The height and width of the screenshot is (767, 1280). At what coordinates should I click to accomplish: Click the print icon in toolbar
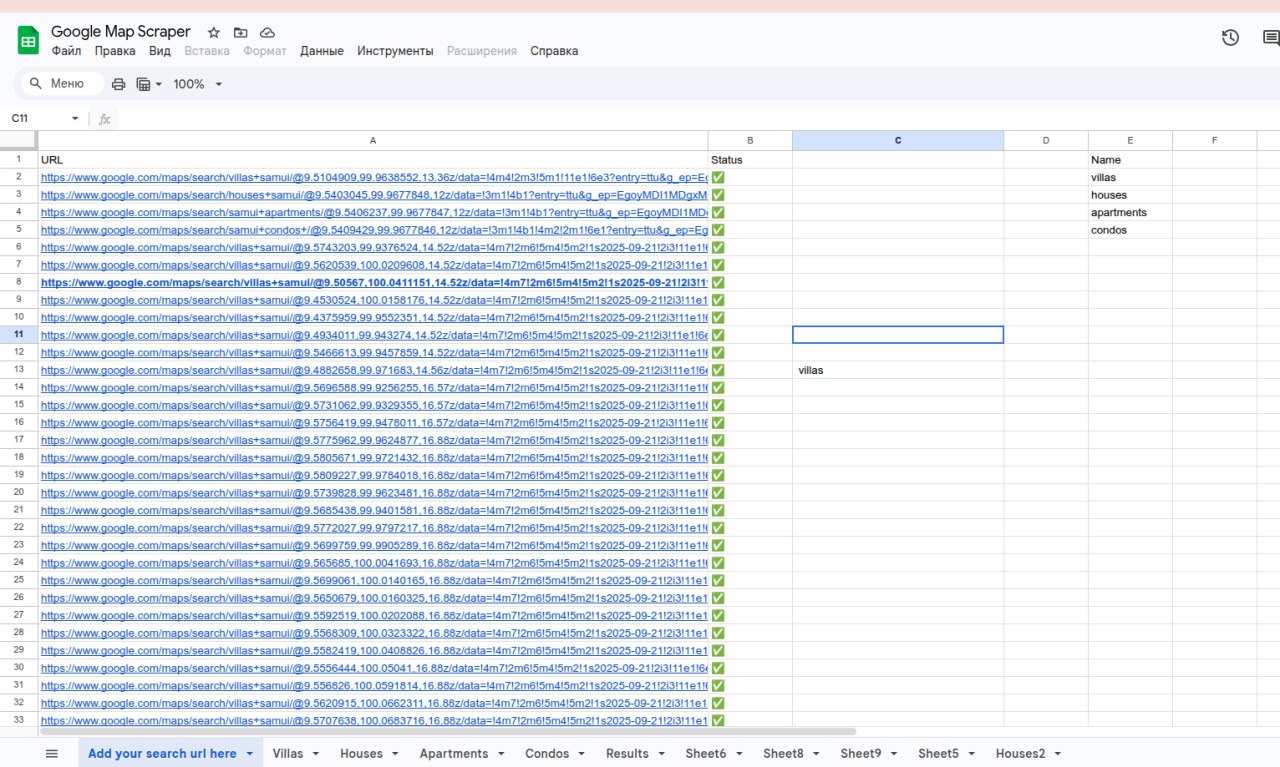click(118, 84)
